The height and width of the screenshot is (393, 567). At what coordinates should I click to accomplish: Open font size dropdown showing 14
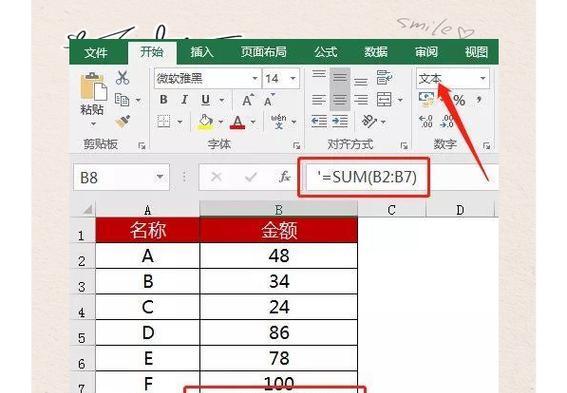click(x=293, y=78)
